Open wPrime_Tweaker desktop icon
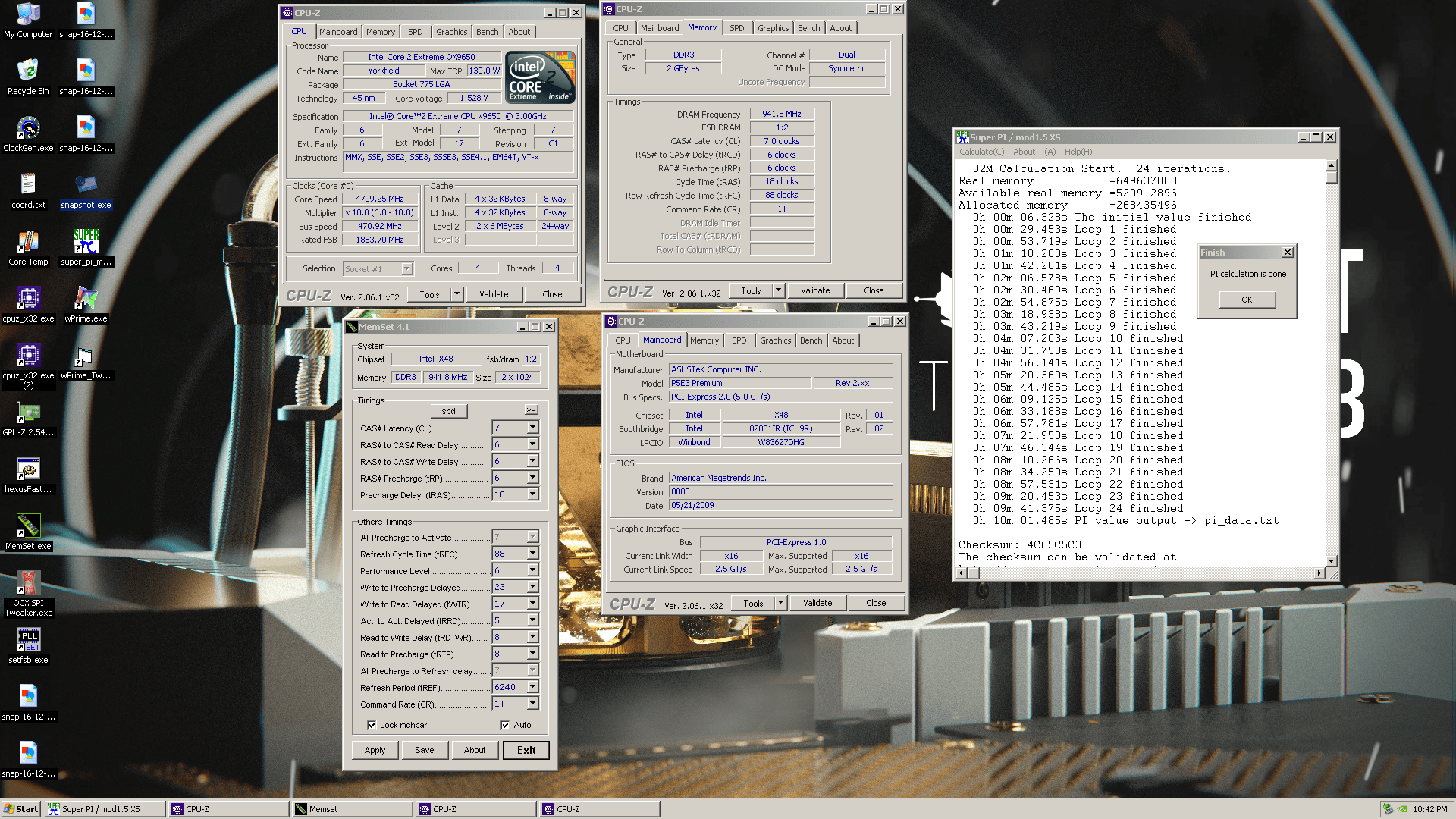The height and width of the screenshot is (819, 1456). coord(86,362)
